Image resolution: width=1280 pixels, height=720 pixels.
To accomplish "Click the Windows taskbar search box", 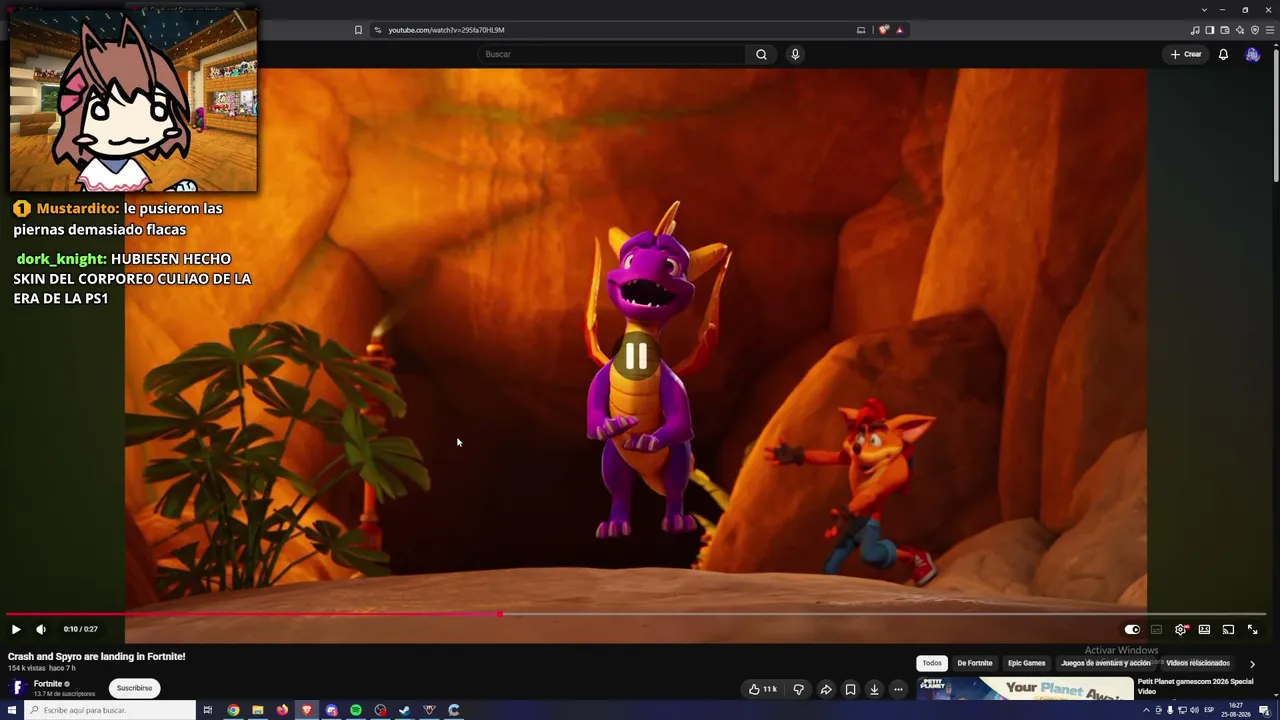I will pos(110,710).
